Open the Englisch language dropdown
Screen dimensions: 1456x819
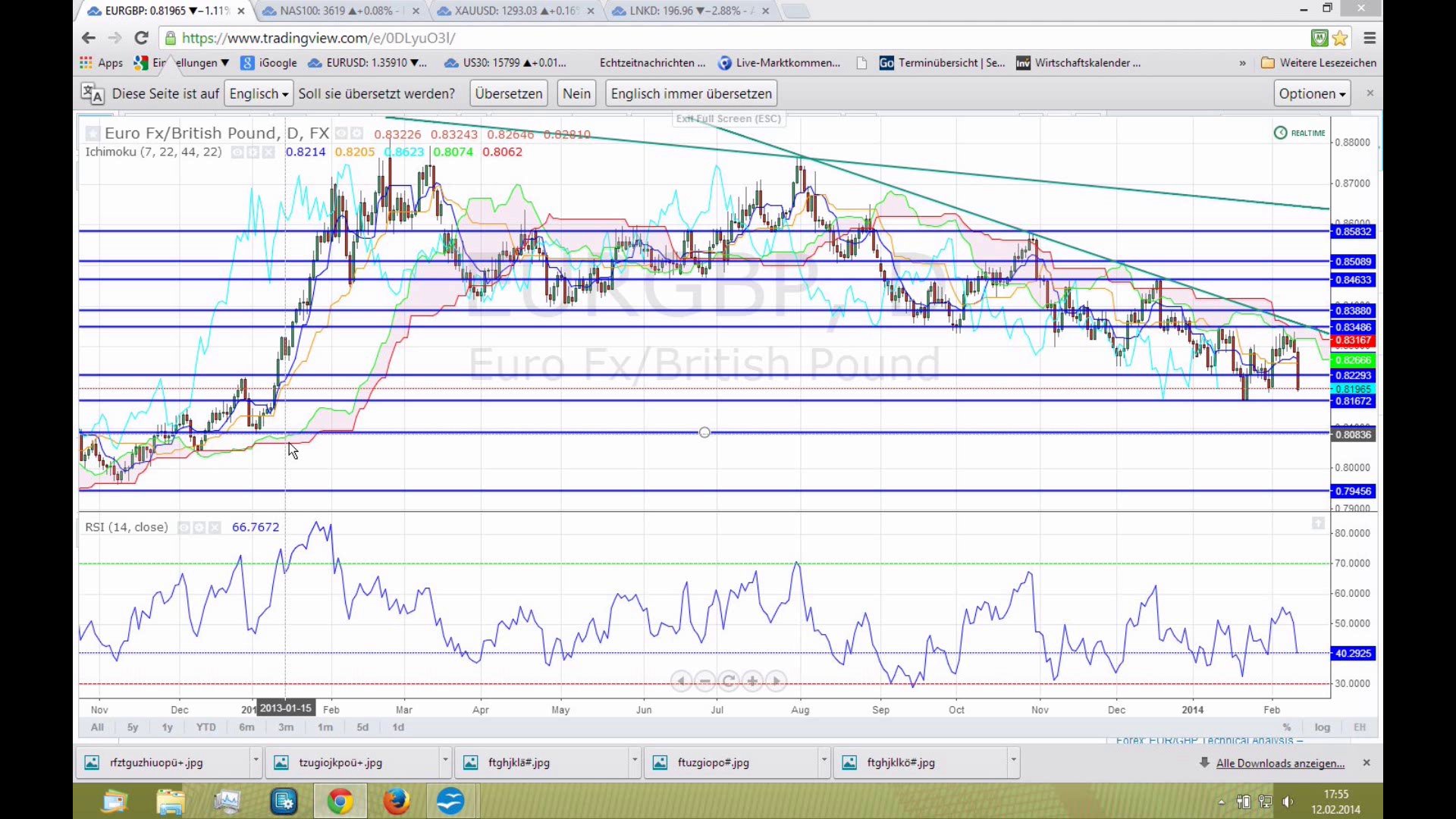point(259,94)
